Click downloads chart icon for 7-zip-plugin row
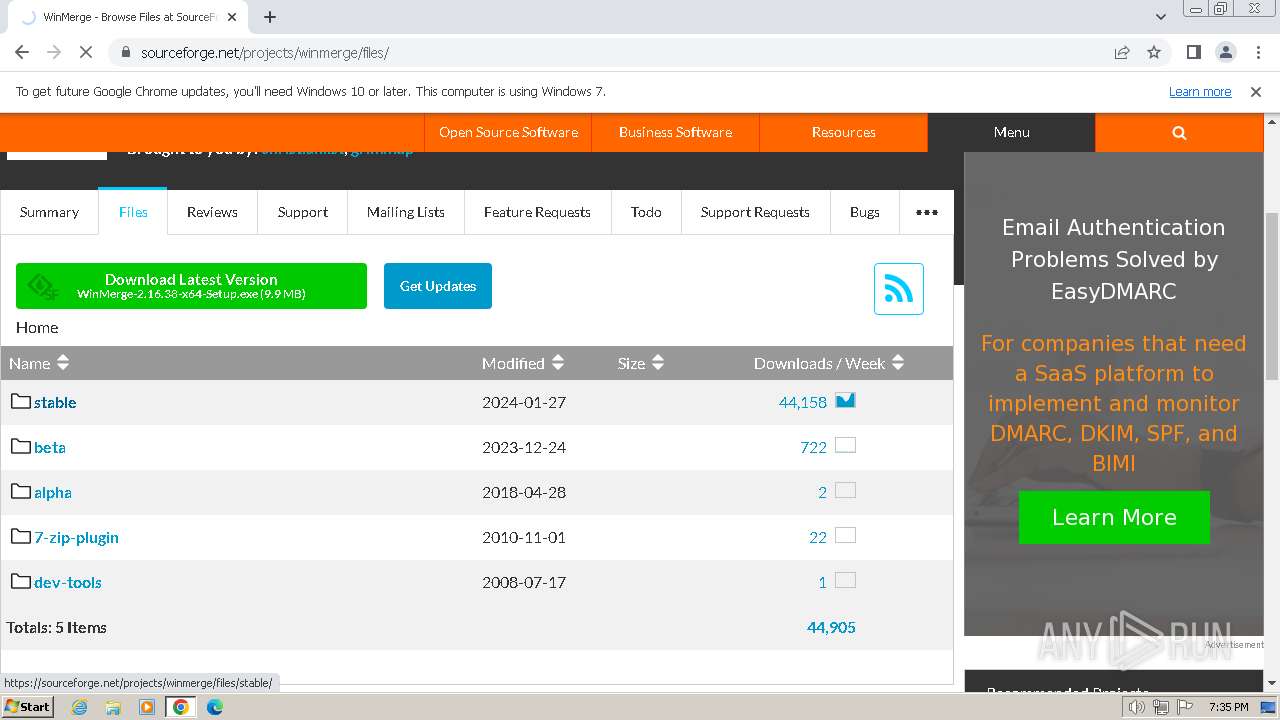This screenshot has height=720, width=1280. point(845,535)
